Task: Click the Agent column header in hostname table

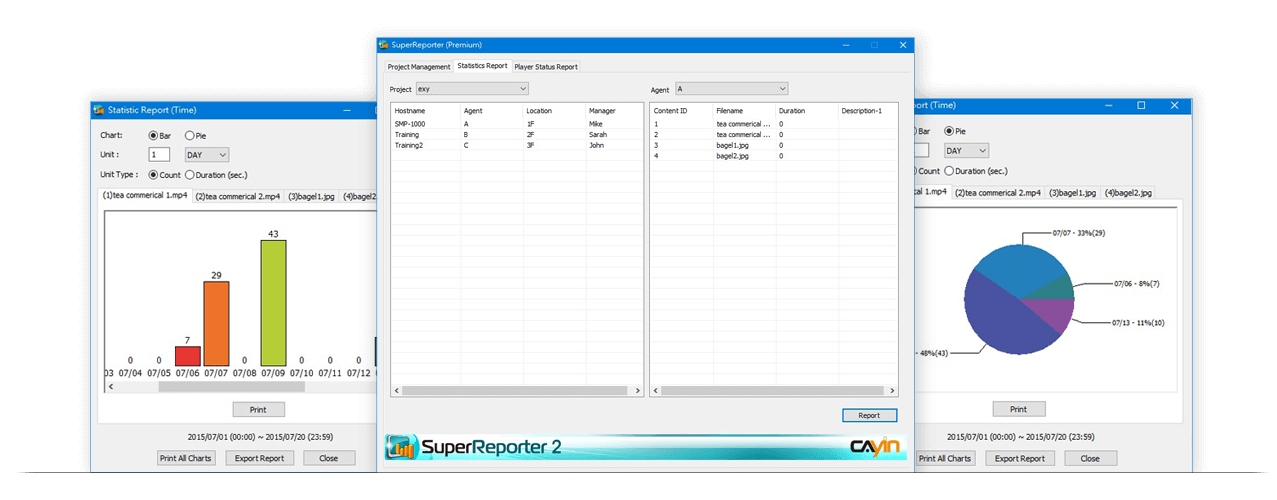Action: [492, 111]
